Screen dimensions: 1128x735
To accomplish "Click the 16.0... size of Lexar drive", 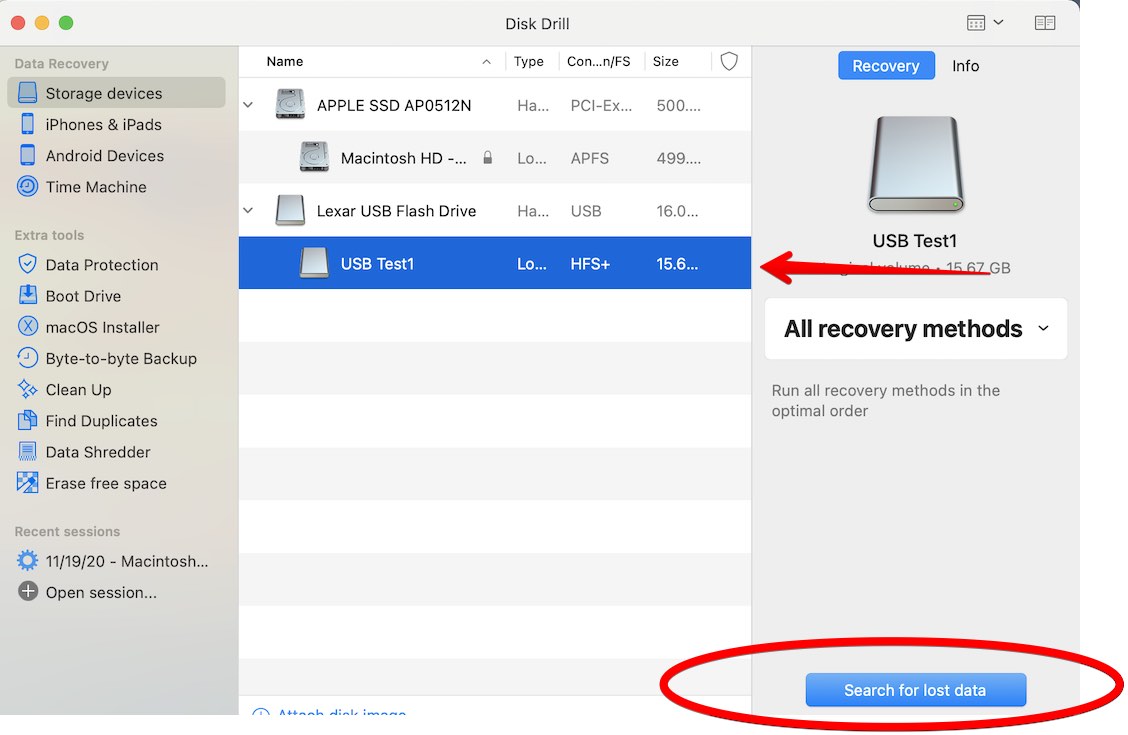I will point(677,211).
